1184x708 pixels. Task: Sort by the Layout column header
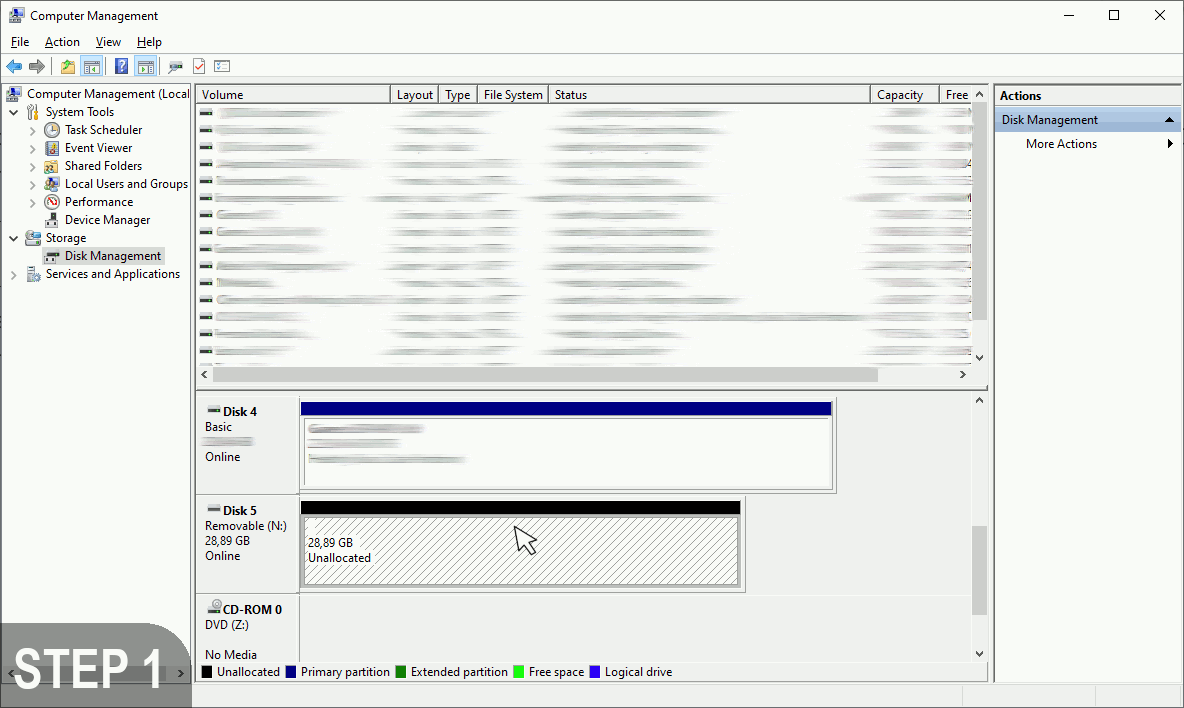(x=415, y=94)
